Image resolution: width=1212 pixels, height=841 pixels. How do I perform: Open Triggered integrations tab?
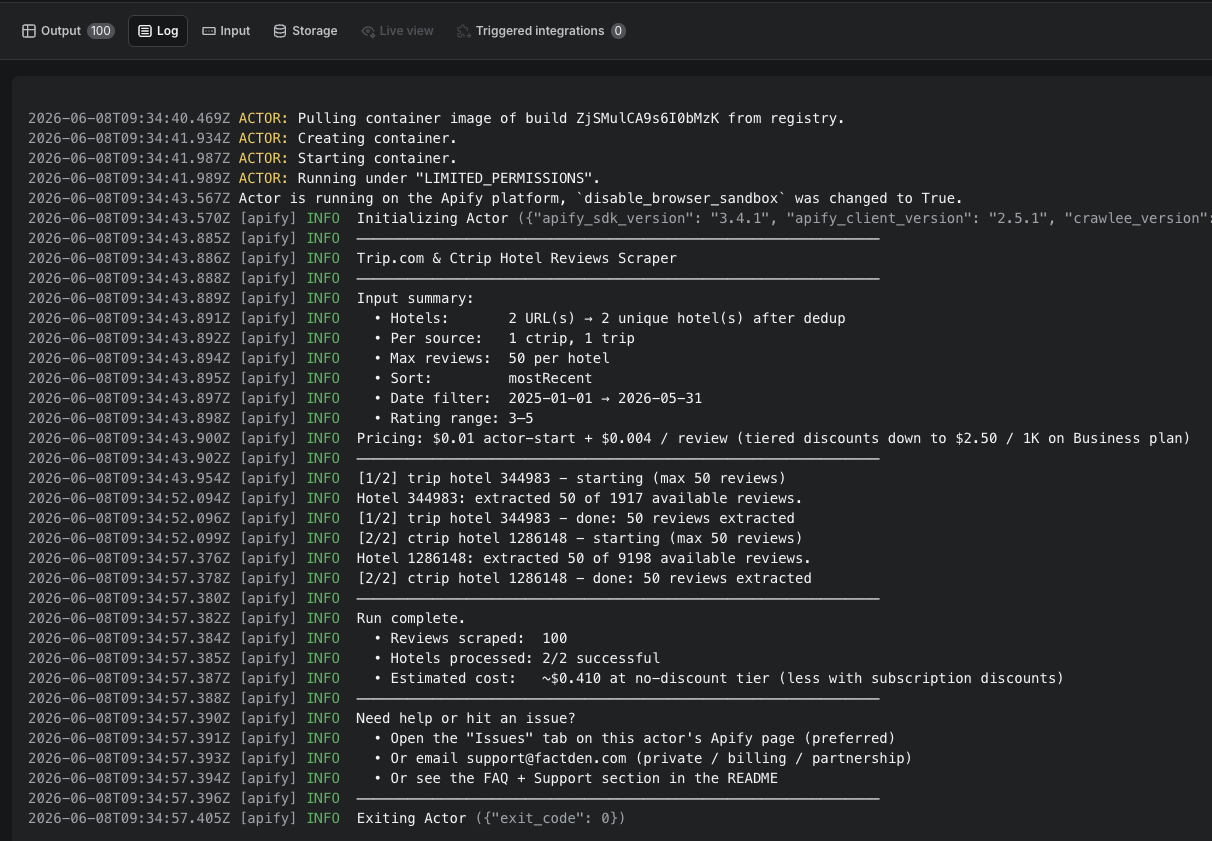[x=541, y=31]
